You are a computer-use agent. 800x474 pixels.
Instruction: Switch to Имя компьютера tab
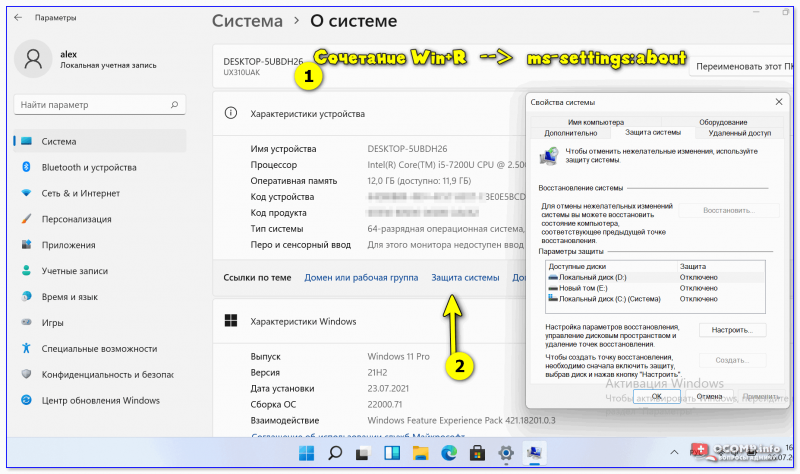coord(596,122)
